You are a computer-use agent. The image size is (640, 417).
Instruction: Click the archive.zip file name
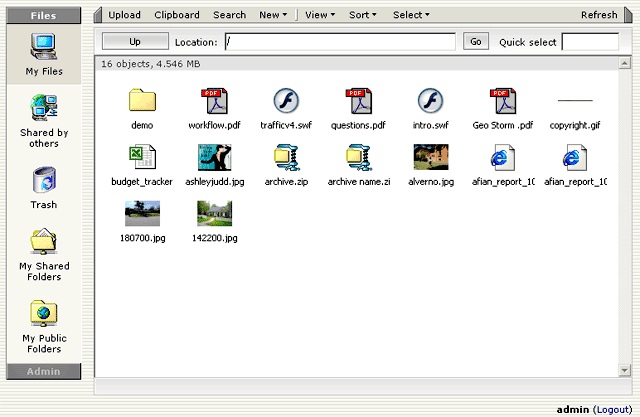click(286, 182)
